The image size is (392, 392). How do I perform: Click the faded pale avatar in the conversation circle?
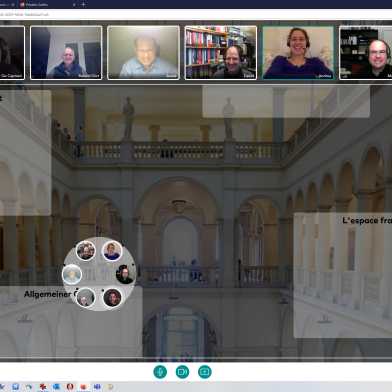[x=72, y=274]
